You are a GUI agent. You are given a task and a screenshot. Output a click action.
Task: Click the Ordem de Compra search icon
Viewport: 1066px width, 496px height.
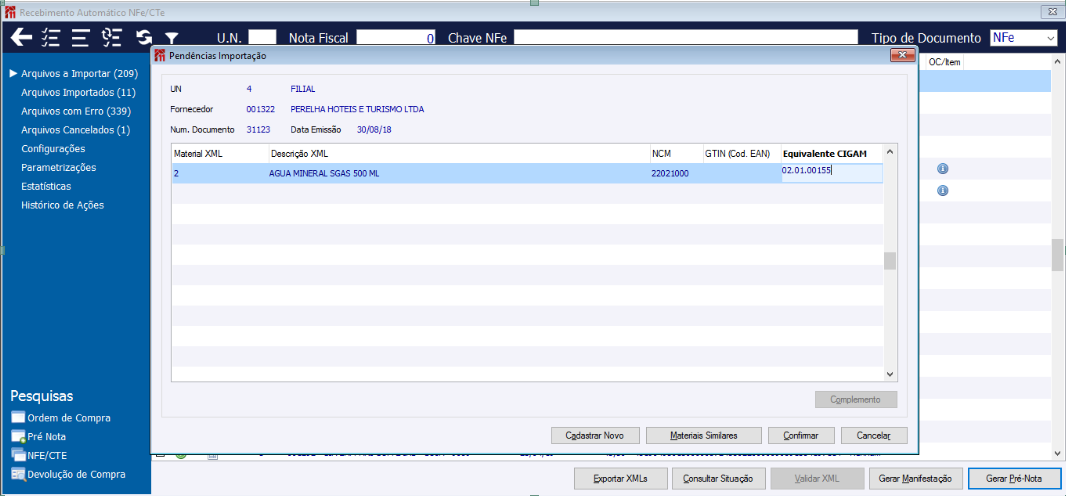click(18, 418)
